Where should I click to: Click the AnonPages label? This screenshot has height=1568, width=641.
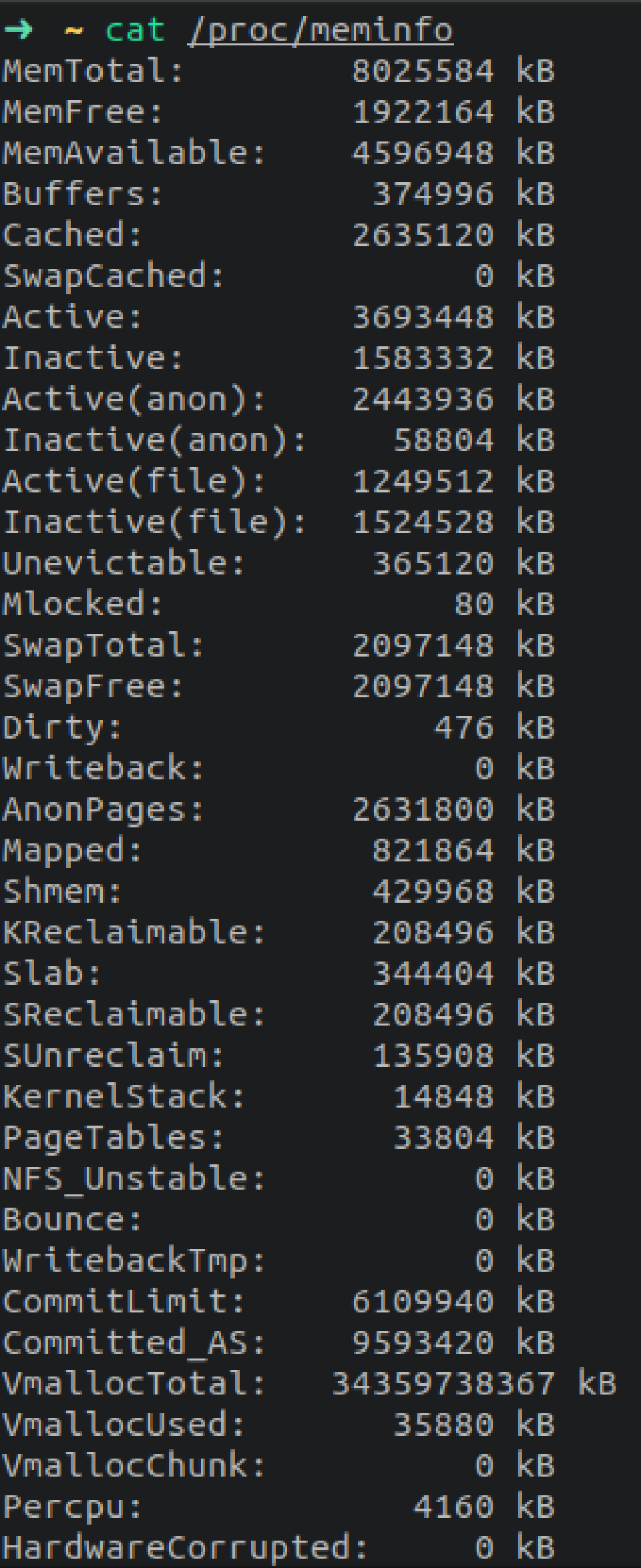pyautogui.click(x=103, y=810)
